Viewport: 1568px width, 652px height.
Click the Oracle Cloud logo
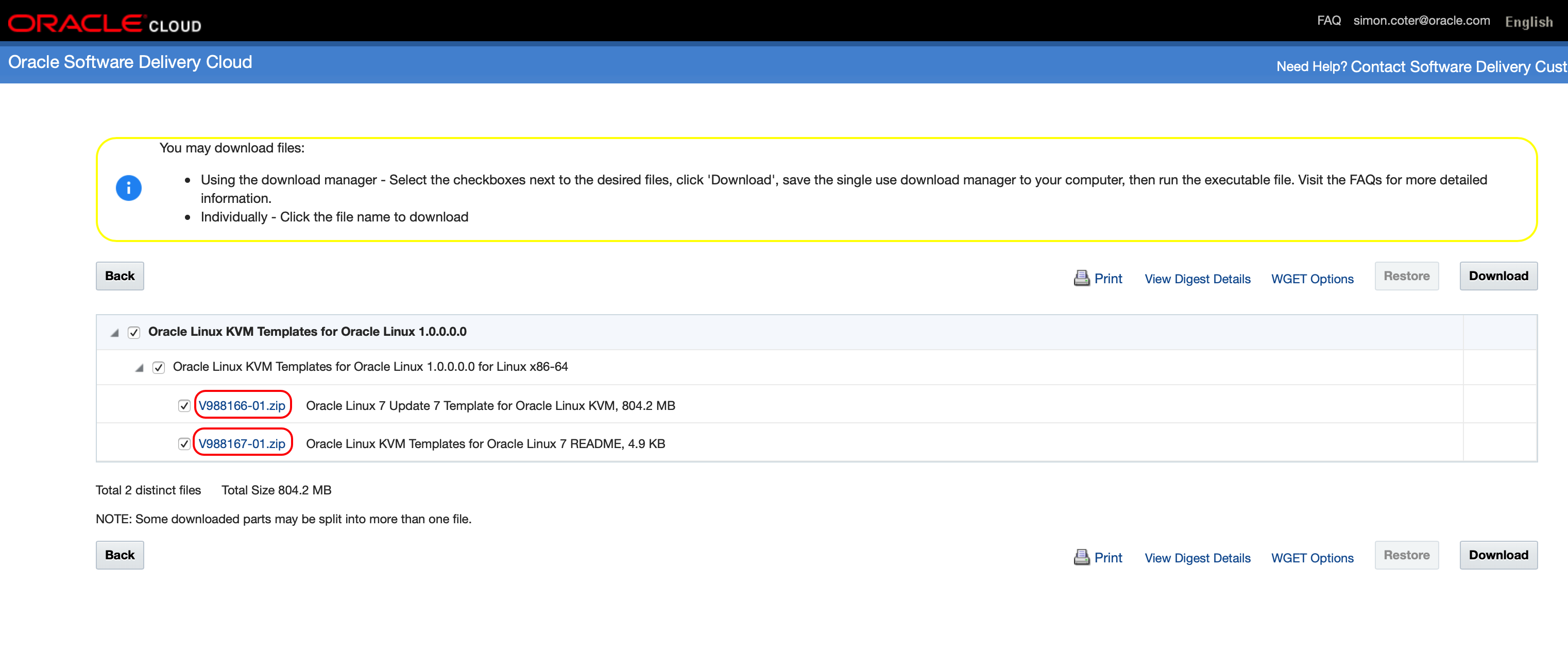click(x=104, y=23)
